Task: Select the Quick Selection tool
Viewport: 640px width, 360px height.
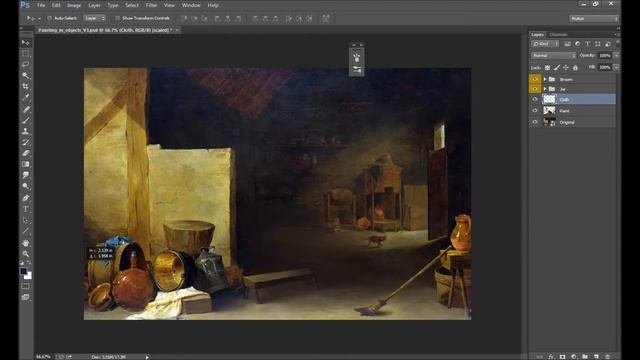Action: coord(26,76)
